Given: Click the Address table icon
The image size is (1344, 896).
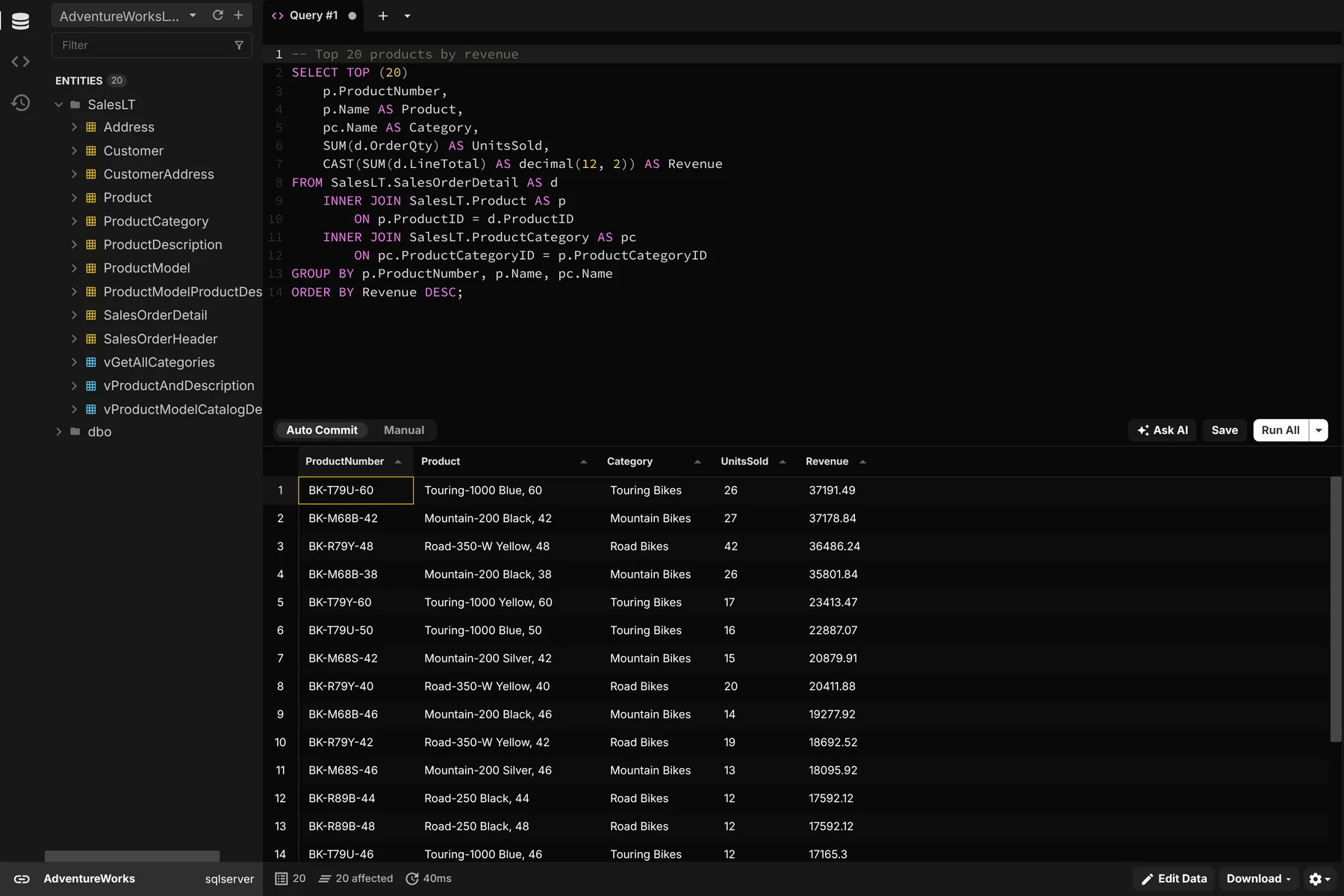Looking at the screenshot, I should tap(91, 127).
